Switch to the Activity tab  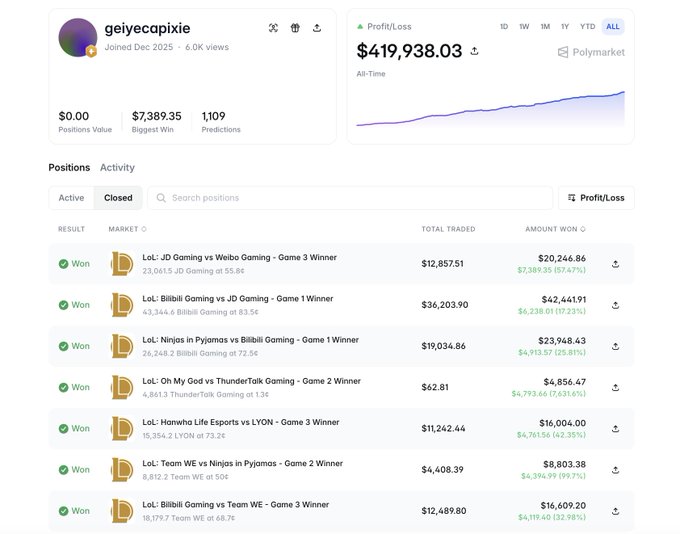click(117, 167)
